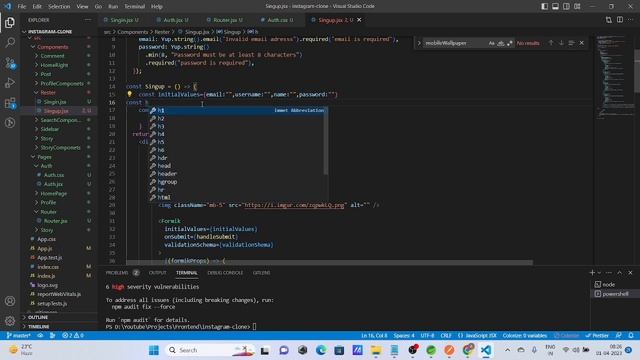Expand the Comment folder

pyautogui.click(x=52, y=56)
